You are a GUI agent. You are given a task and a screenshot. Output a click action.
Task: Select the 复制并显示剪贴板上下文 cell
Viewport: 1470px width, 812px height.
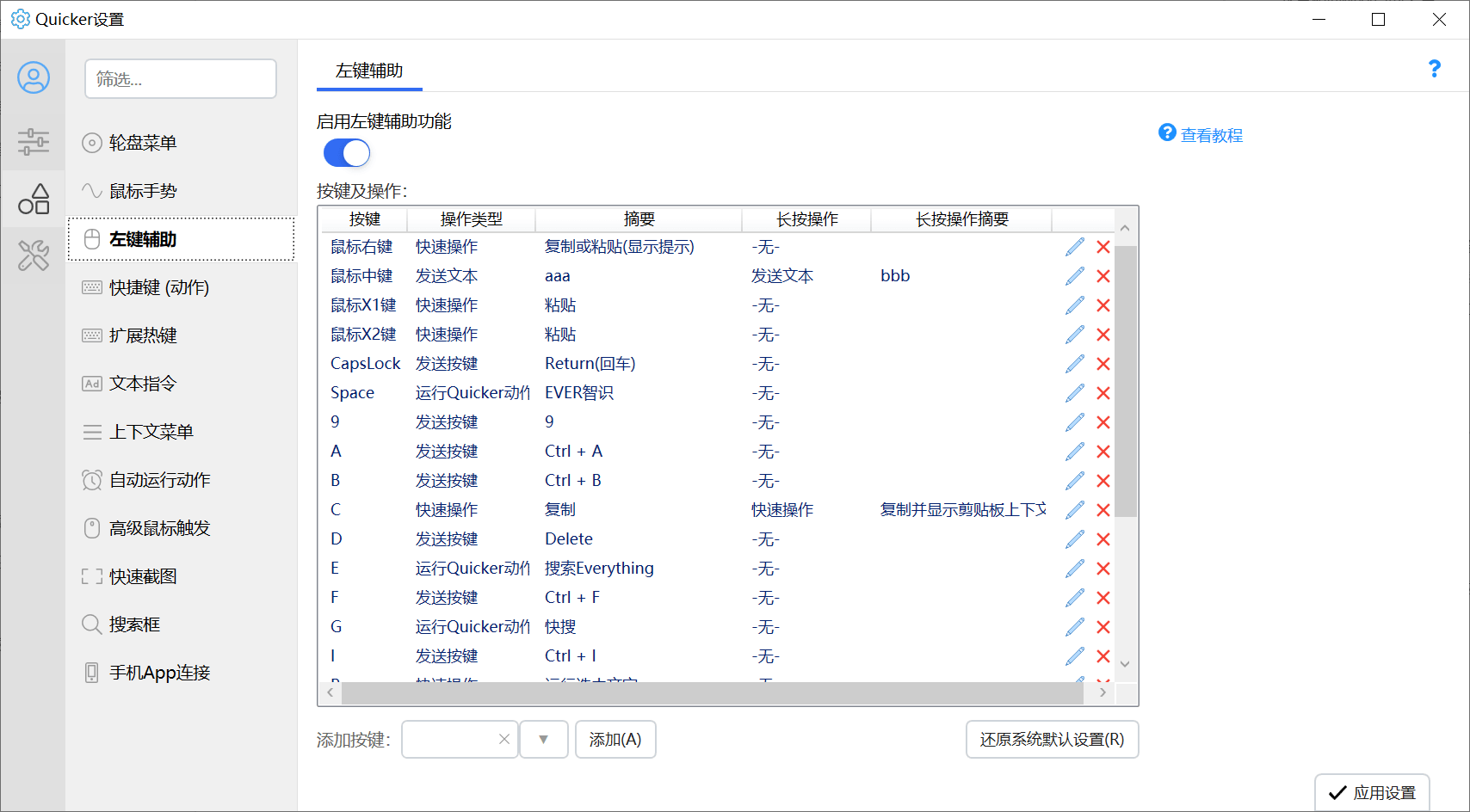[963, 510]
